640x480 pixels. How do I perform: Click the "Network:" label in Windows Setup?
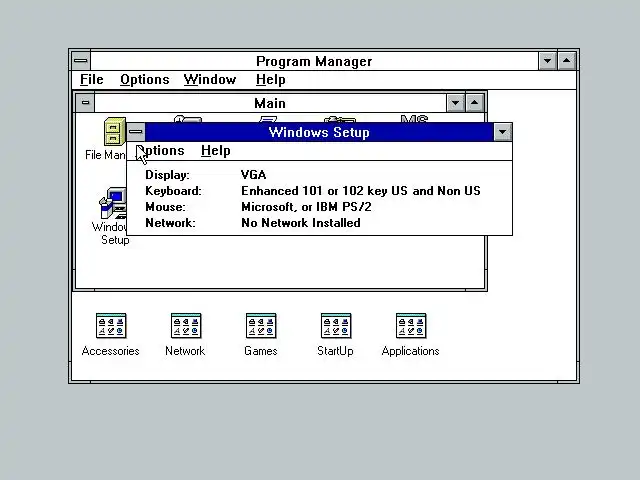(170, 223)
